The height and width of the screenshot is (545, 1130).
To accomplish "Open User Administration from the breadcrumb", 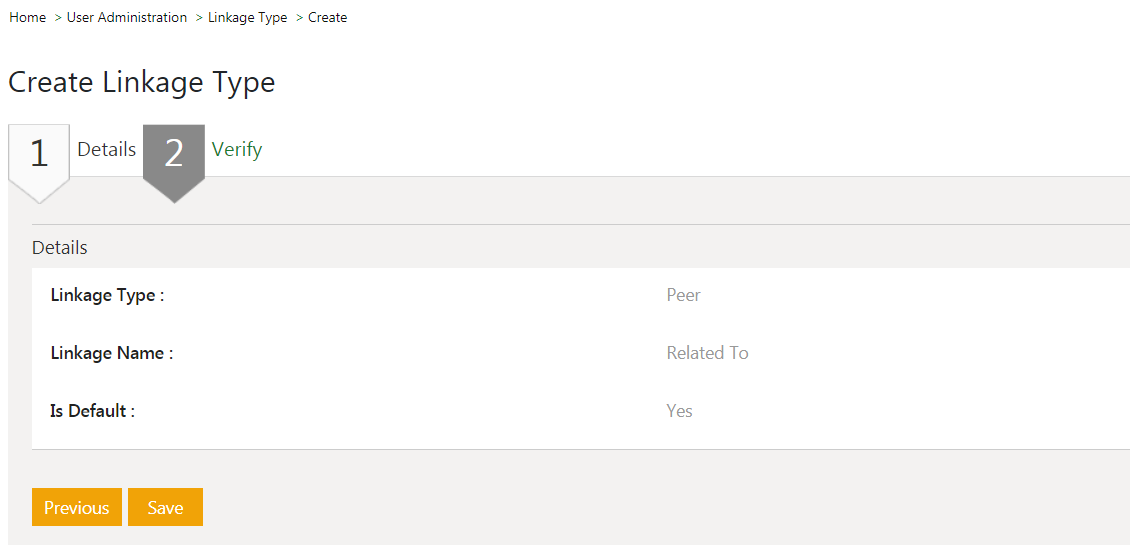I will tap(127, 18).
